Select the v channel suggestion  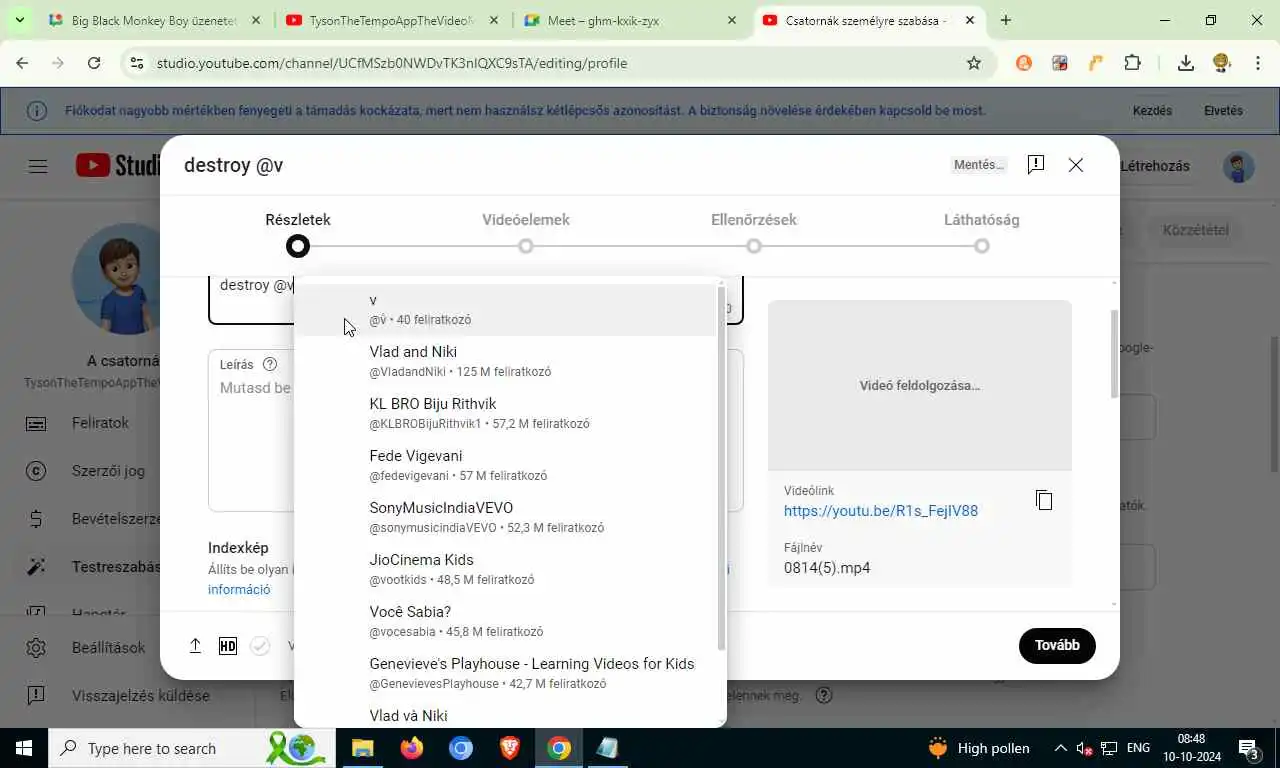tap(506, 310)
